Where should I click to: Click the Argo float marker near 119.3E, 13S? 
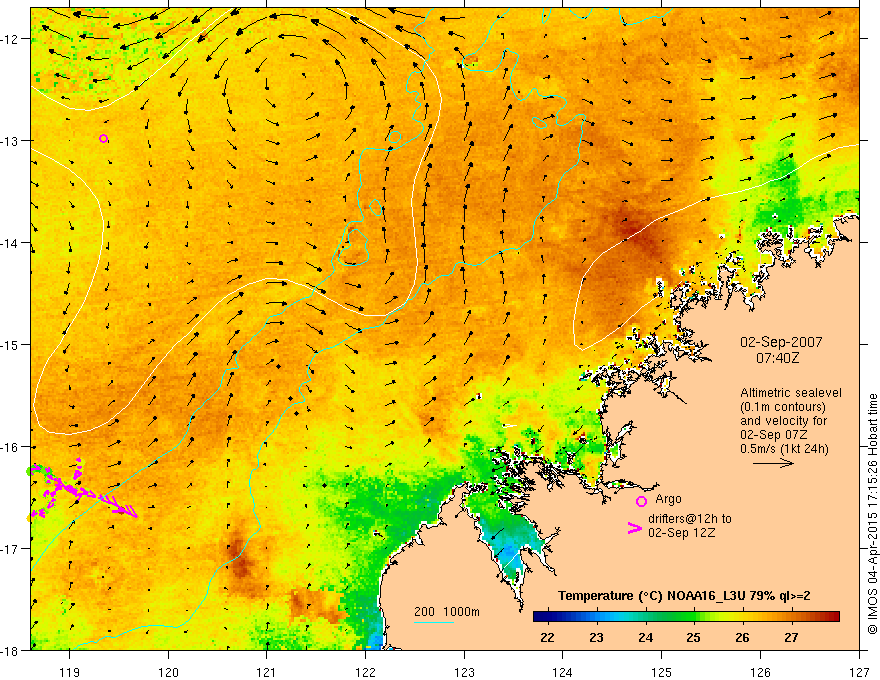click(103, 139)
